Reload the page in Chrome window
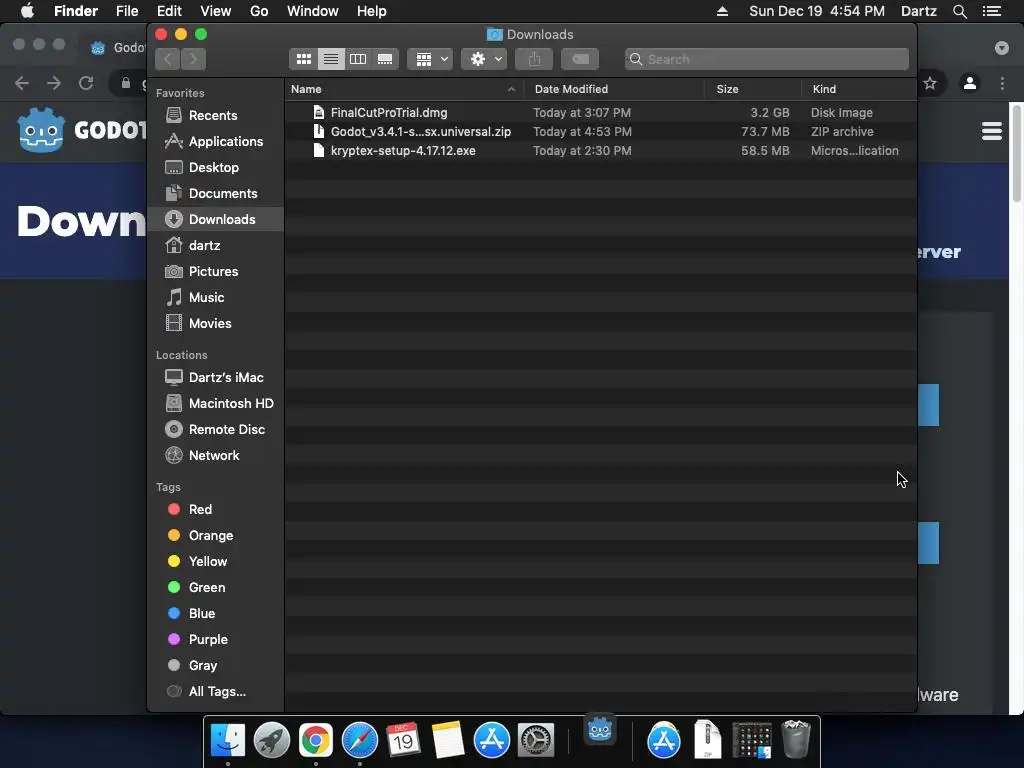The width and height of the screenshot is (1024, 768). click(86, 83)
